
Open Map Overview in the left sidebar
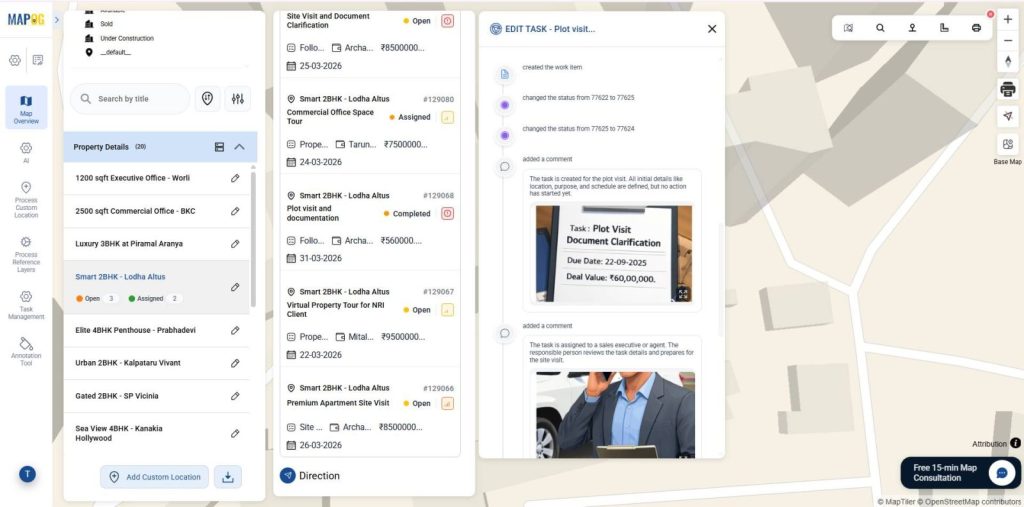[x=26, y=107]
